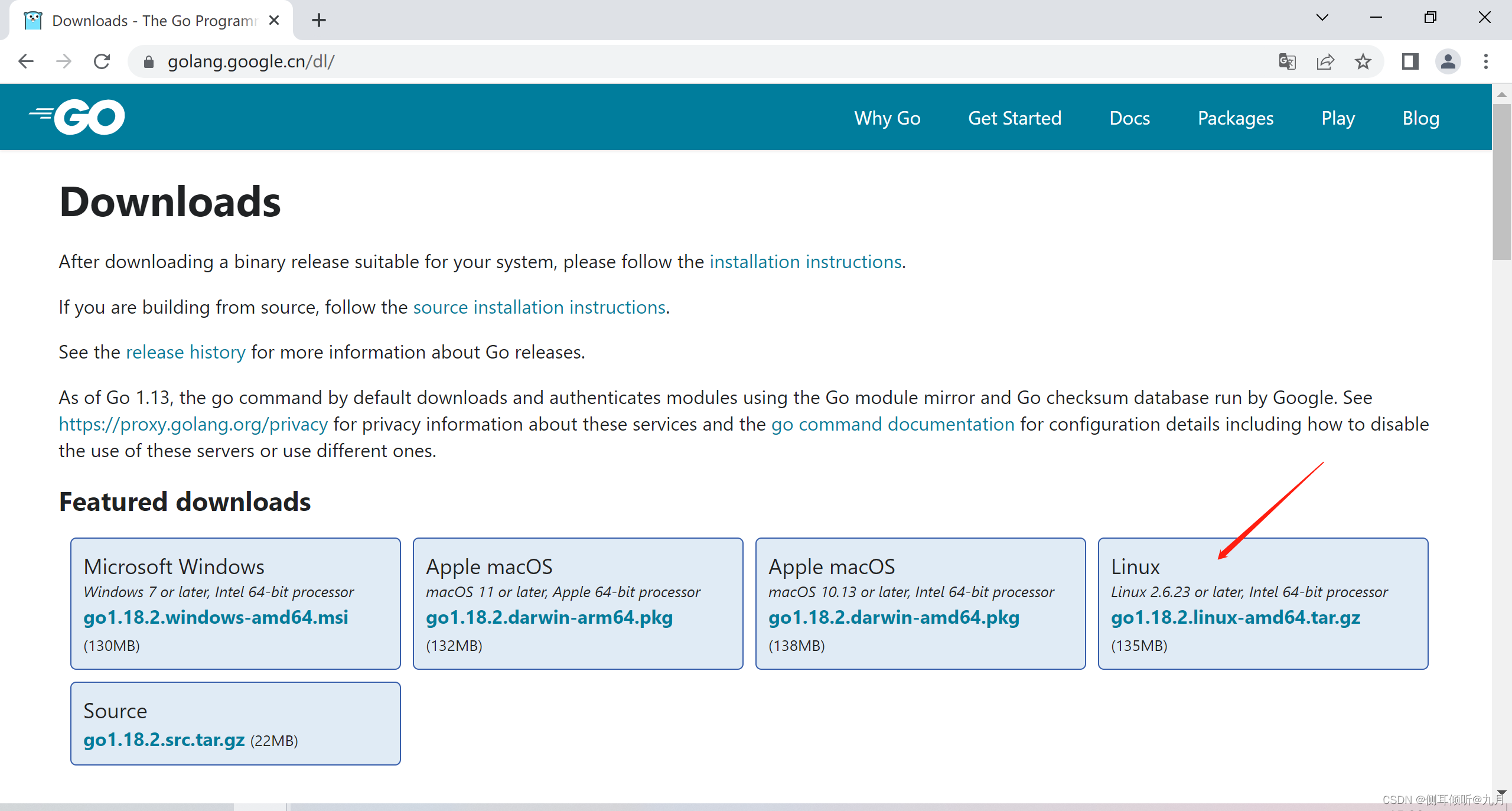Click the (135MB) size label
This screenshot has height=811, width=1512.
click(x=1139, y=646)
